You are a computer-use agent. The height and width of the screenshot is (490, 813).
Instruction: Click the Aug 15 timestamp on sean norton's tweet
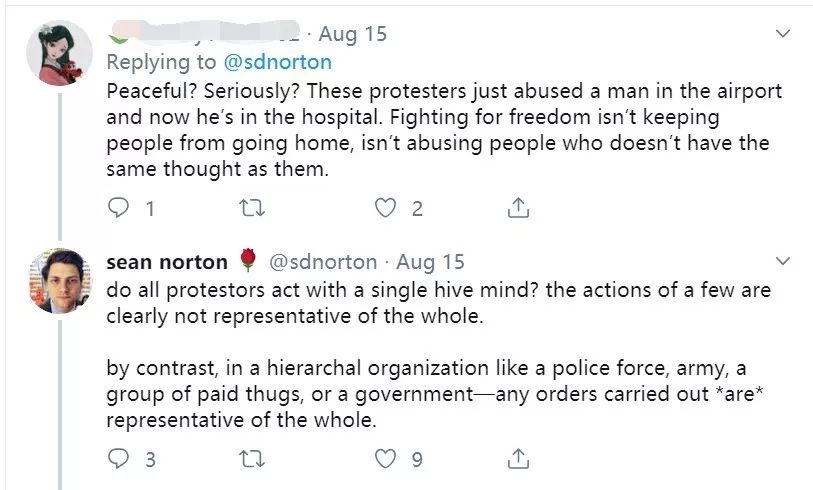tap(431, 262)
